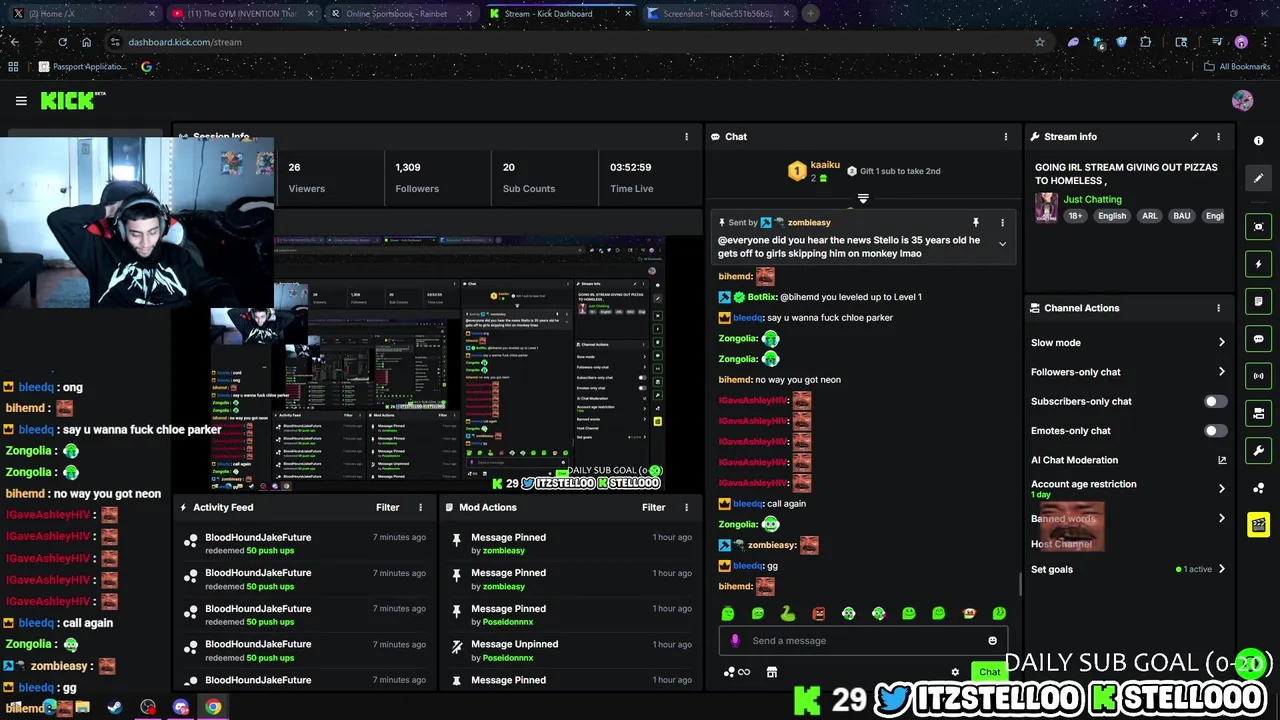Image resolution: width=1280 pixels, height=720 pixels.
Task: Open Chrome in the taskbar
Action: pyautogui.click(x=213, y=707)
